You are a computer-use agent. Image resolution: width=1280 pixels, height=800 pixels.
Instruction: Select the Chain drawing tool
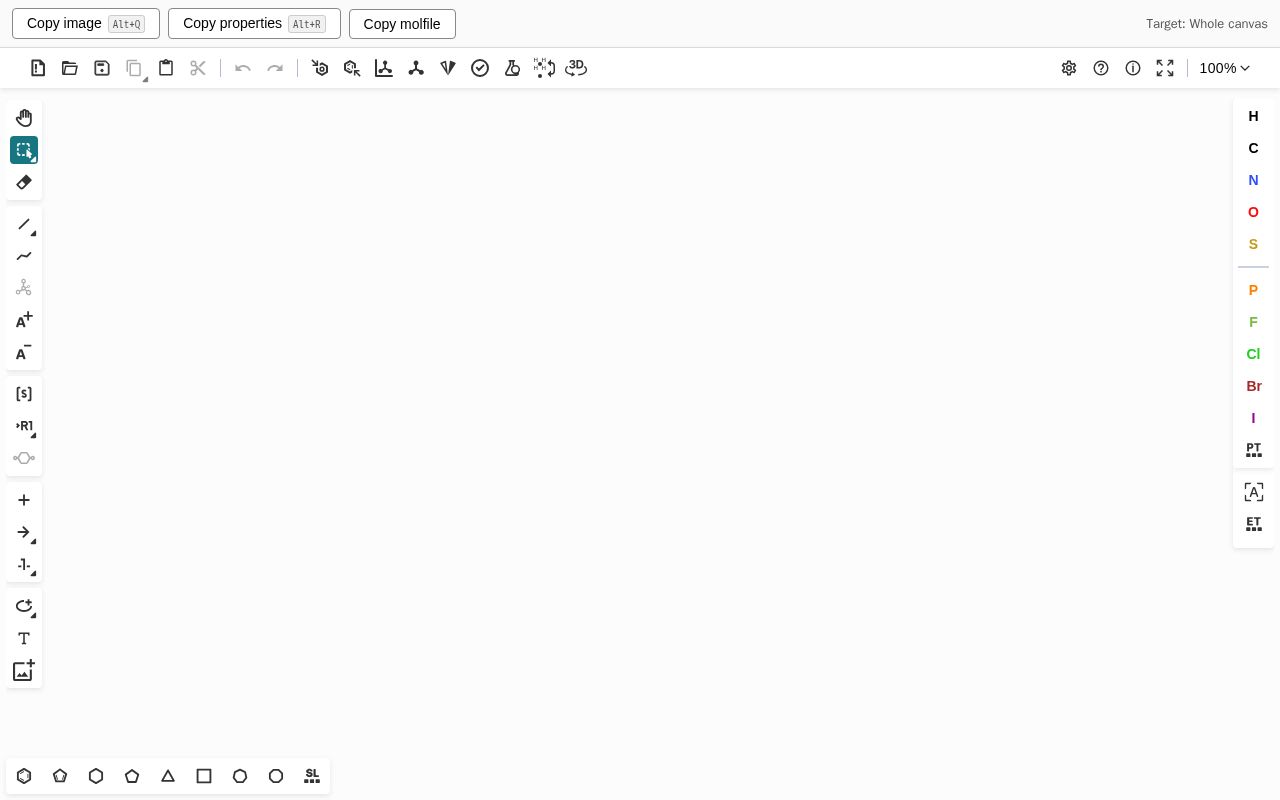point(24,256)
